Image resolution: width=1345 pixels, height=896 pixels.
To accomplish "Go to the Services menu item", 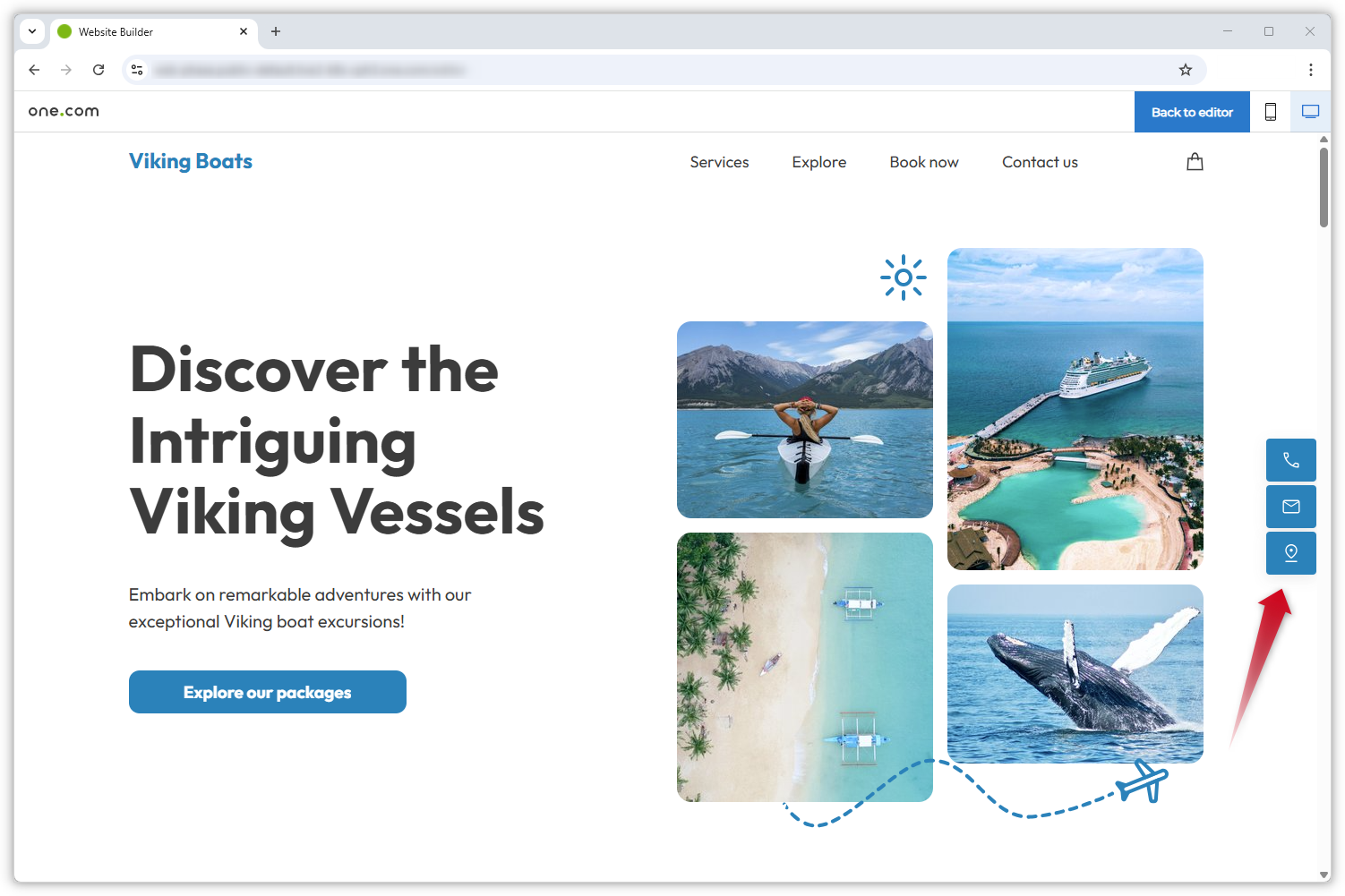I will 719,162.
